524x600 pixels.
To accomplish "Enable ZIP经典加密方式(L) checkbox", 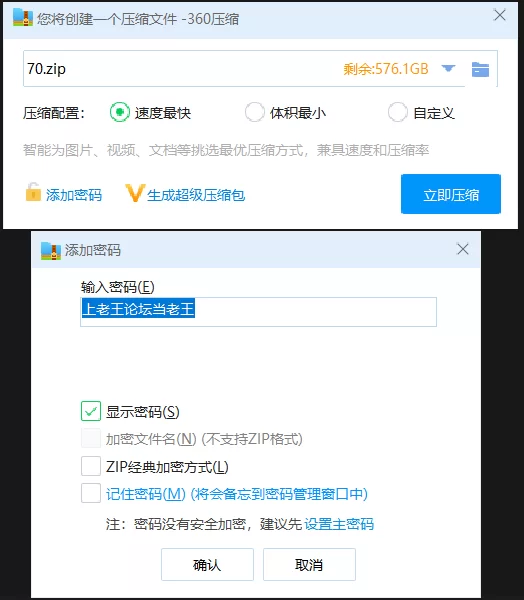I will 91,466.
